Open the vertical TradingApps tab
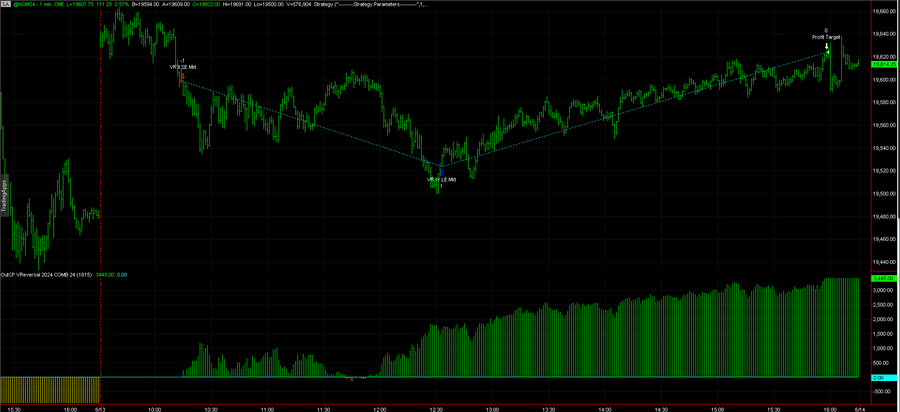900x412 pixels. tap(3, 195)
